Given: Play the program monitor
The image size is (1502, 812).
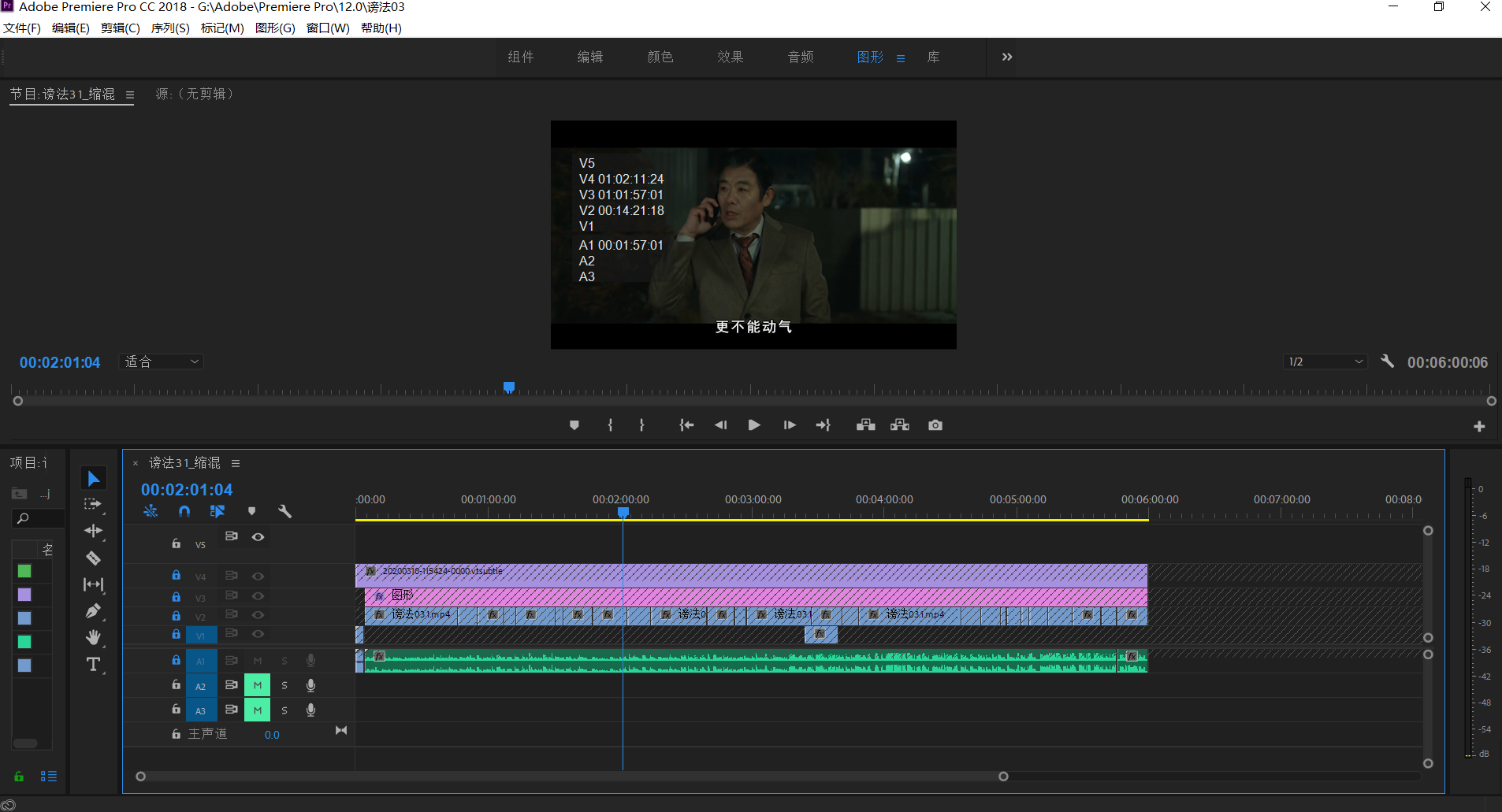Looking at the screenshot, I should 754,425.
